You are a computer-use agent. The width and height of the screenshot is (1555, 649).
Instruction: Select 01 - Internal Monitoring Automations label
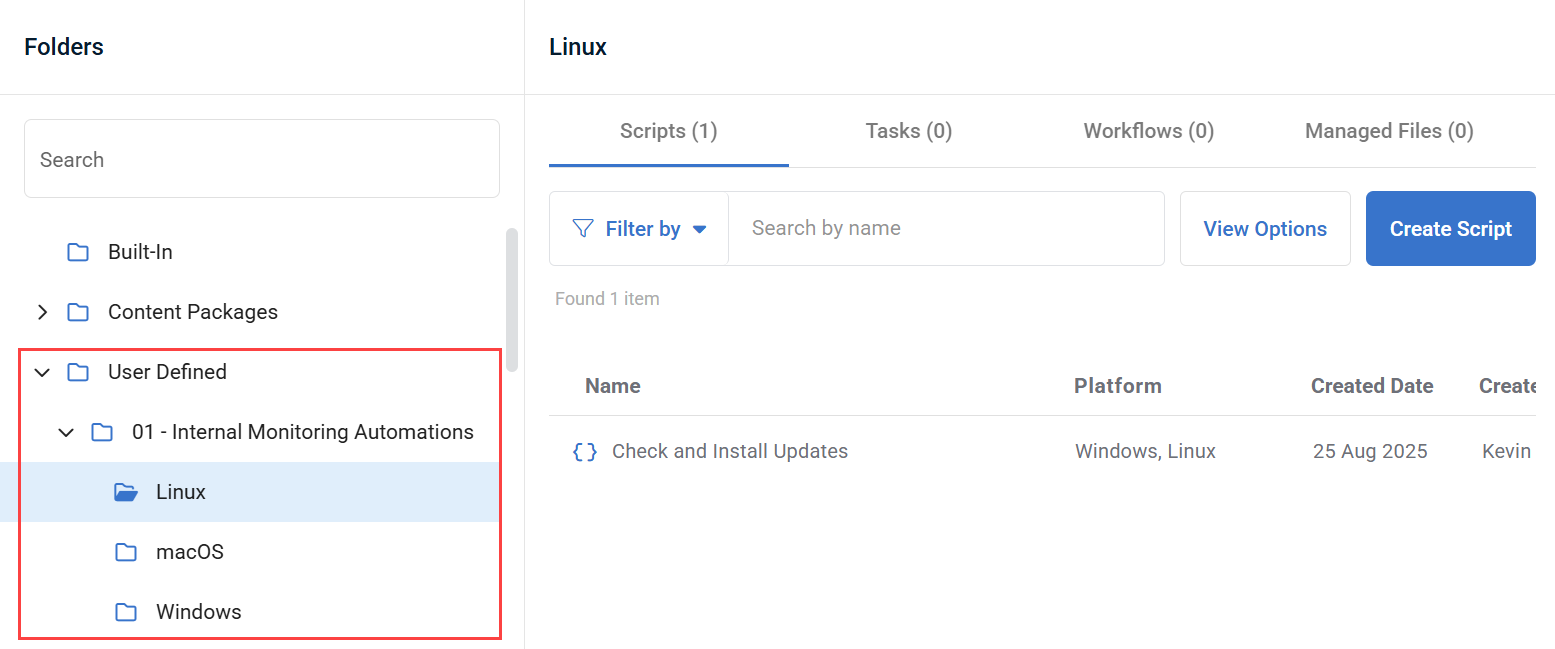tap(303, 432)
